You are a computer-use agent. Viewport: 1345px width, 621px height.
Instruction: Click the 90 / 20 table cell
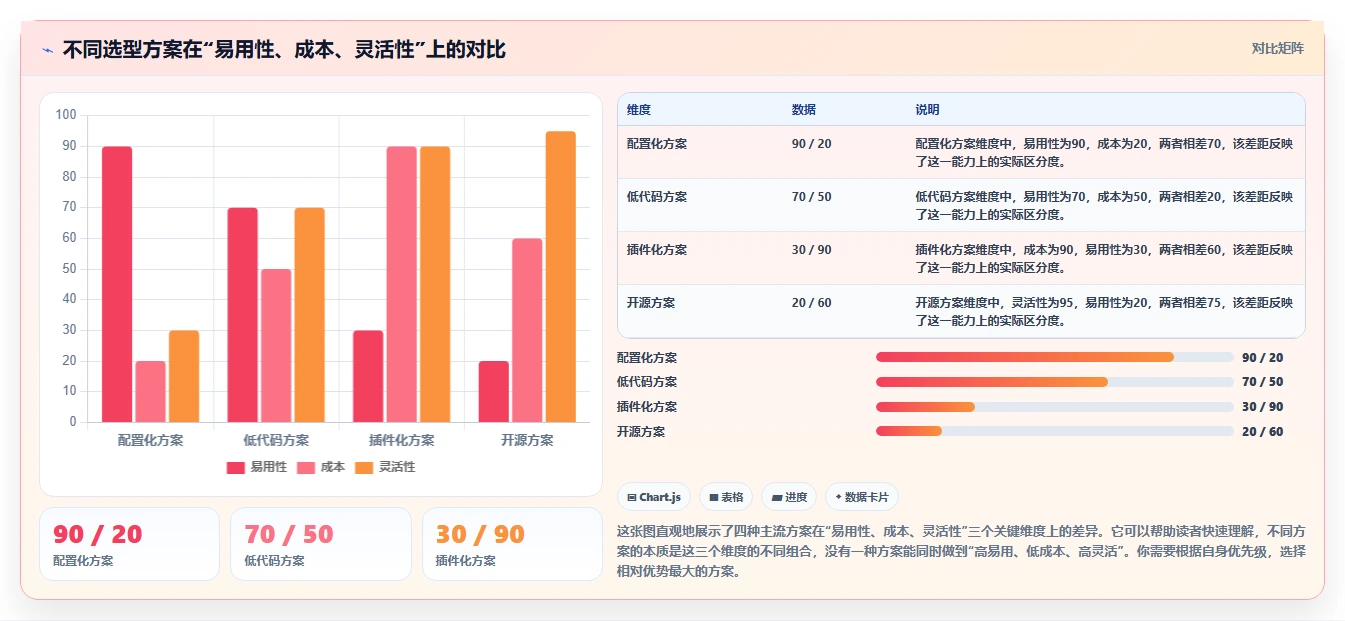[x=811, y=144]
